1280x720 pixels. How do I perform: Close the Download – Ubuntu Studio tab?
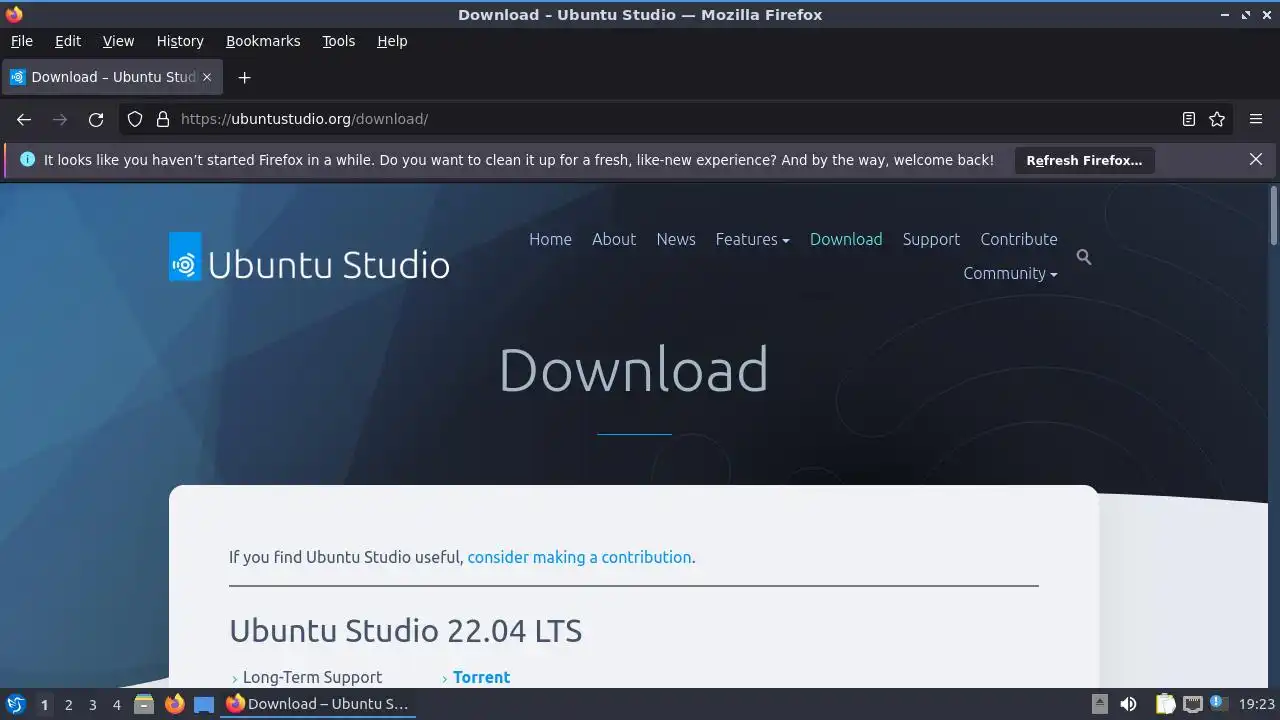(x=207, y=77)
